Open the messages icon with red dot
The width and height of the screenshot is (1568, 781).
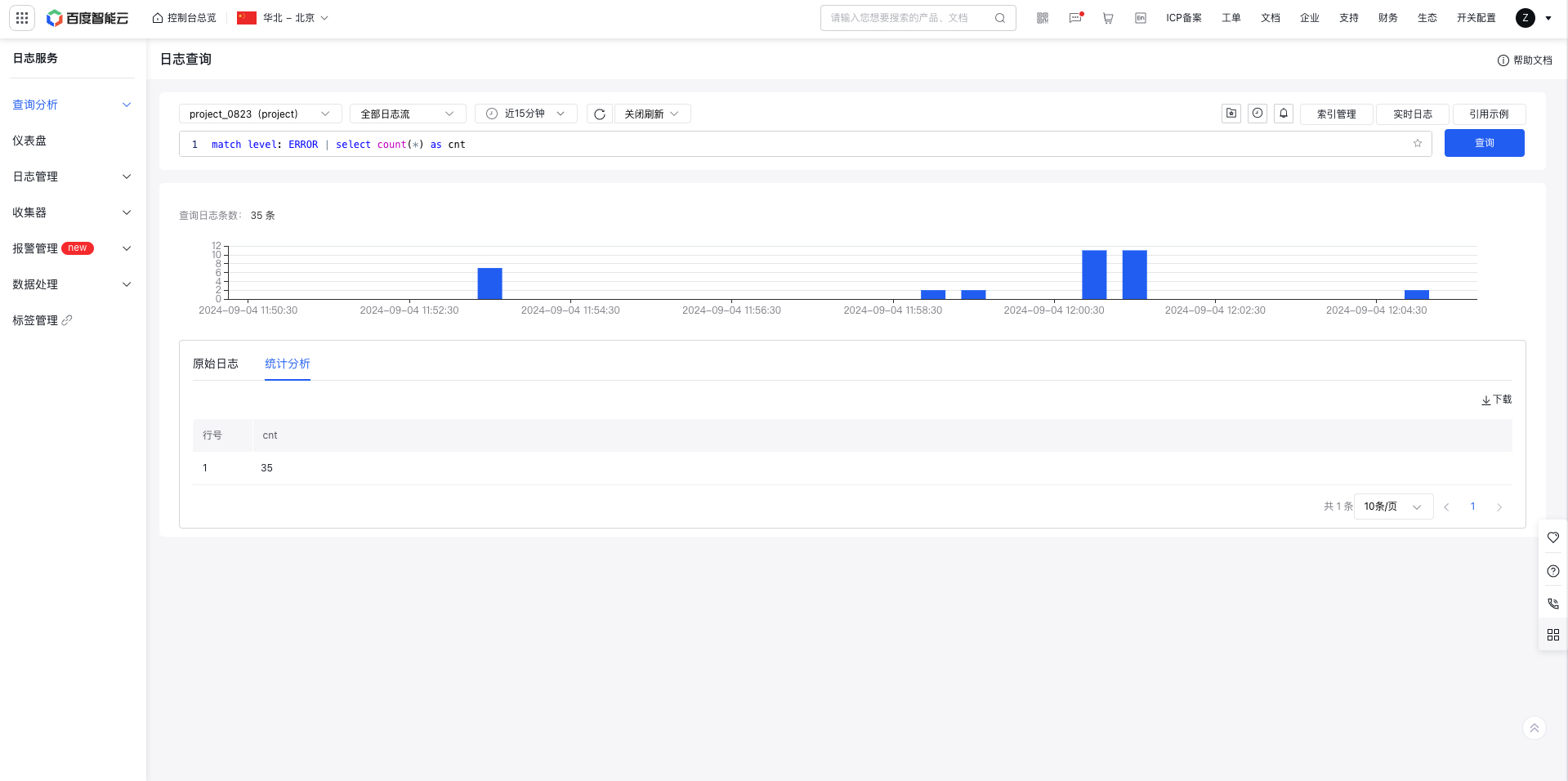[1076, 17]
